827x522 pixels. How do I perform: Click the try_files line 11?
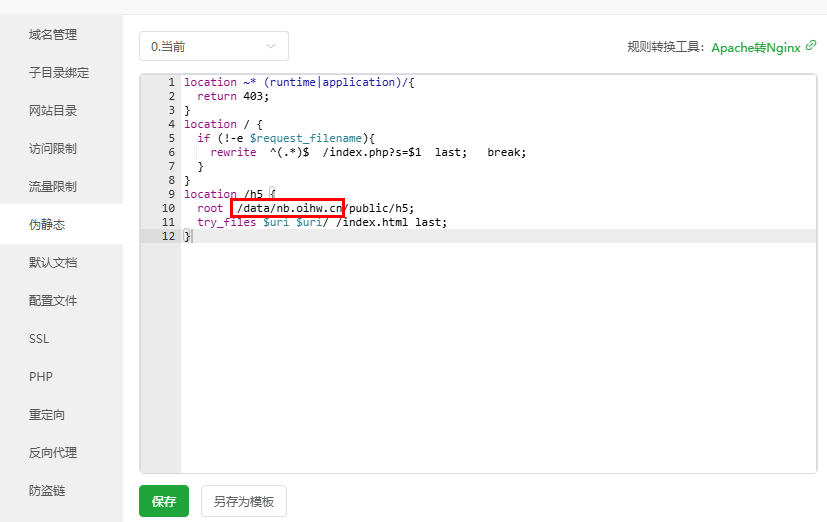[x=322, y=223]
